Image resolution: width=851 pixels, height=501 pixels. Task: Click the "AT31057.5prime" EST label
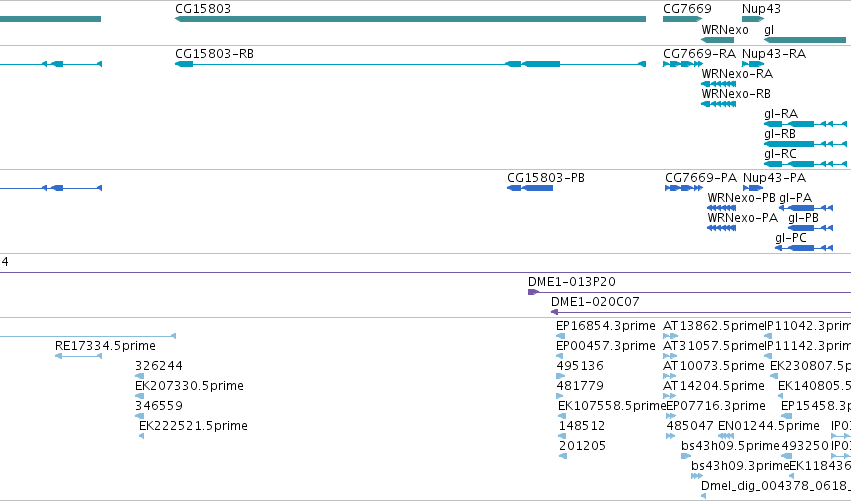714,346
